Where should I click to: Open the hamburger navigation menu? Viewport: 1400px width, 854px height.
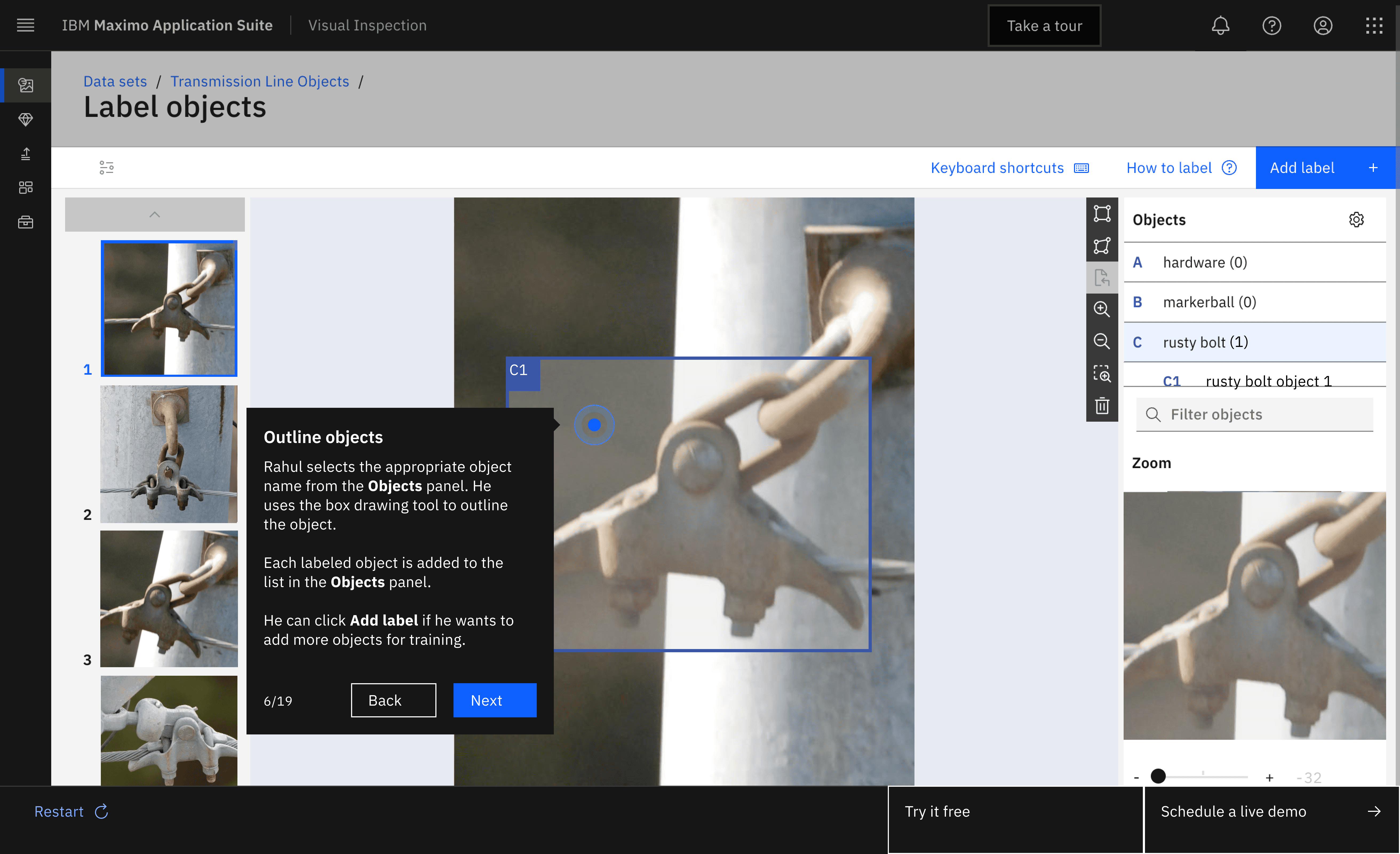point(26,26)
